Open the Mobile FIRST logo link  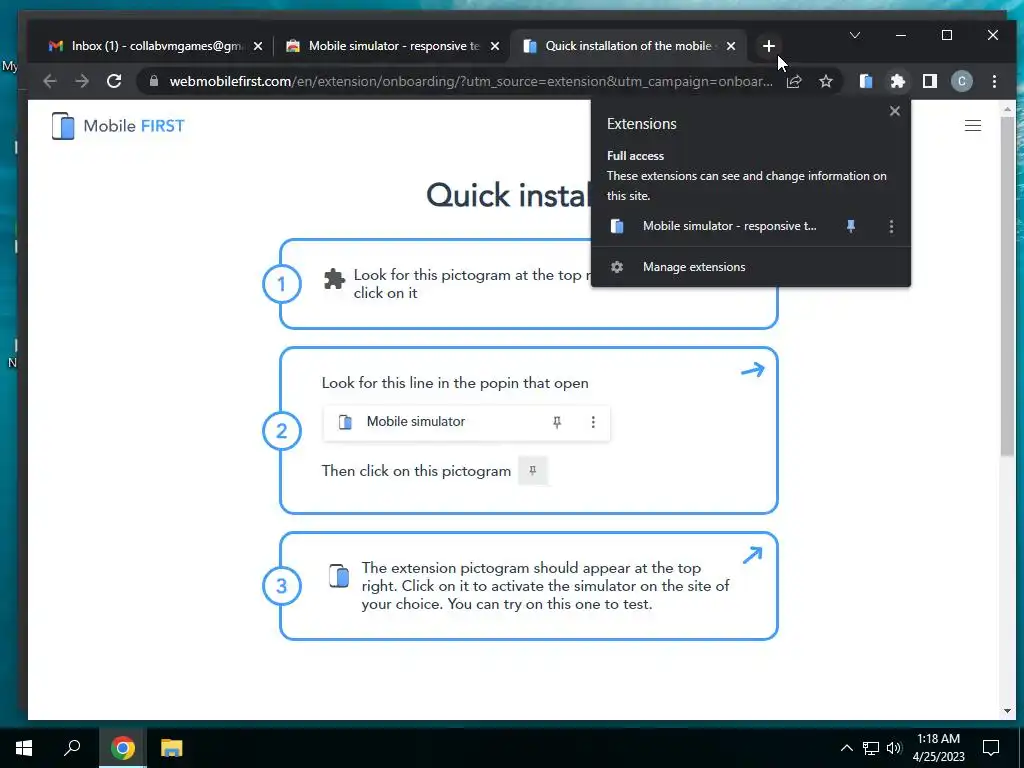tap(118, 125)
